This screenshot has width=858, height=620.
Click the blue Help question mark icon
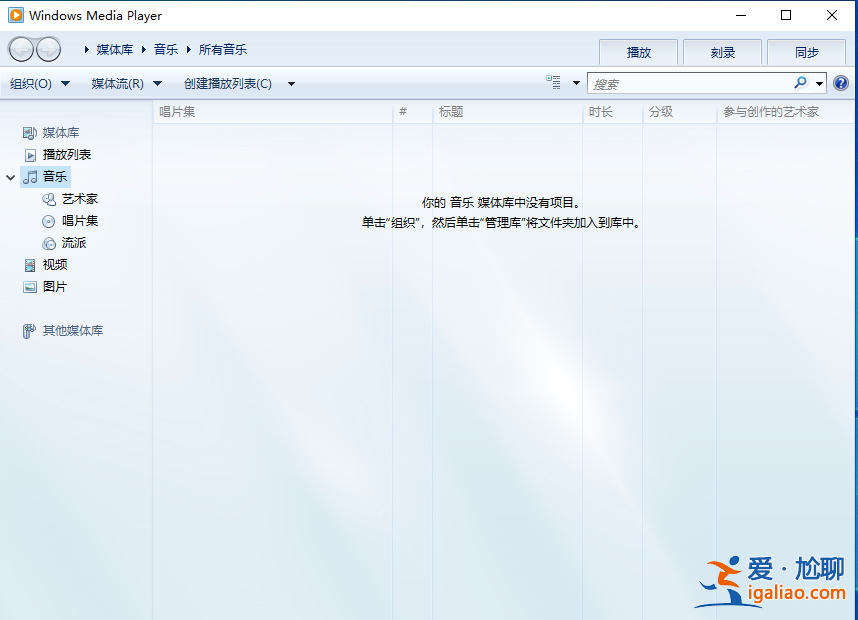841,83
